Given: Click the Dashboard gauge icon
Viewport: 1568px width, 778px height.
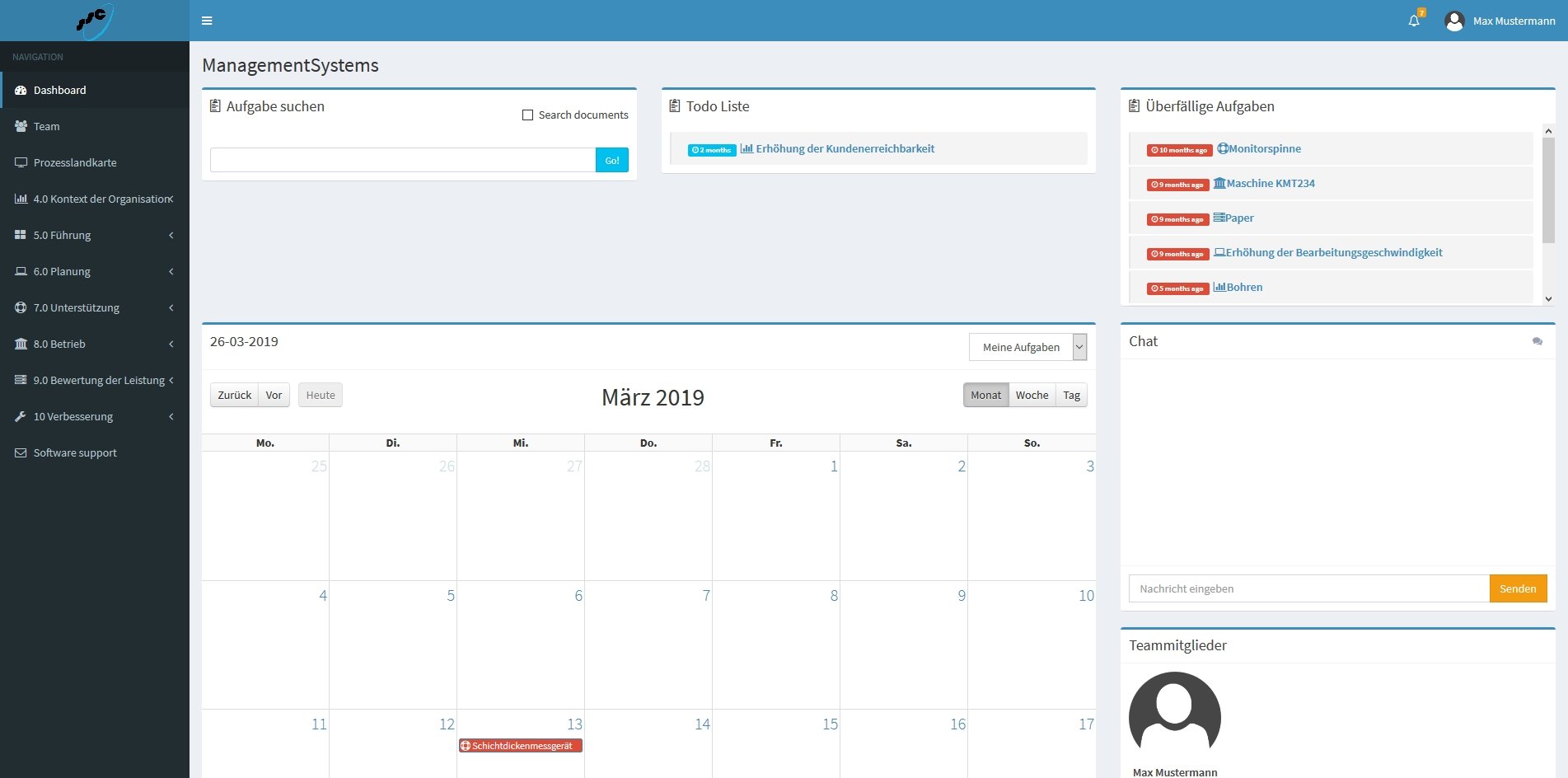Looking at the screenshot, I should (x=21, y=90).
